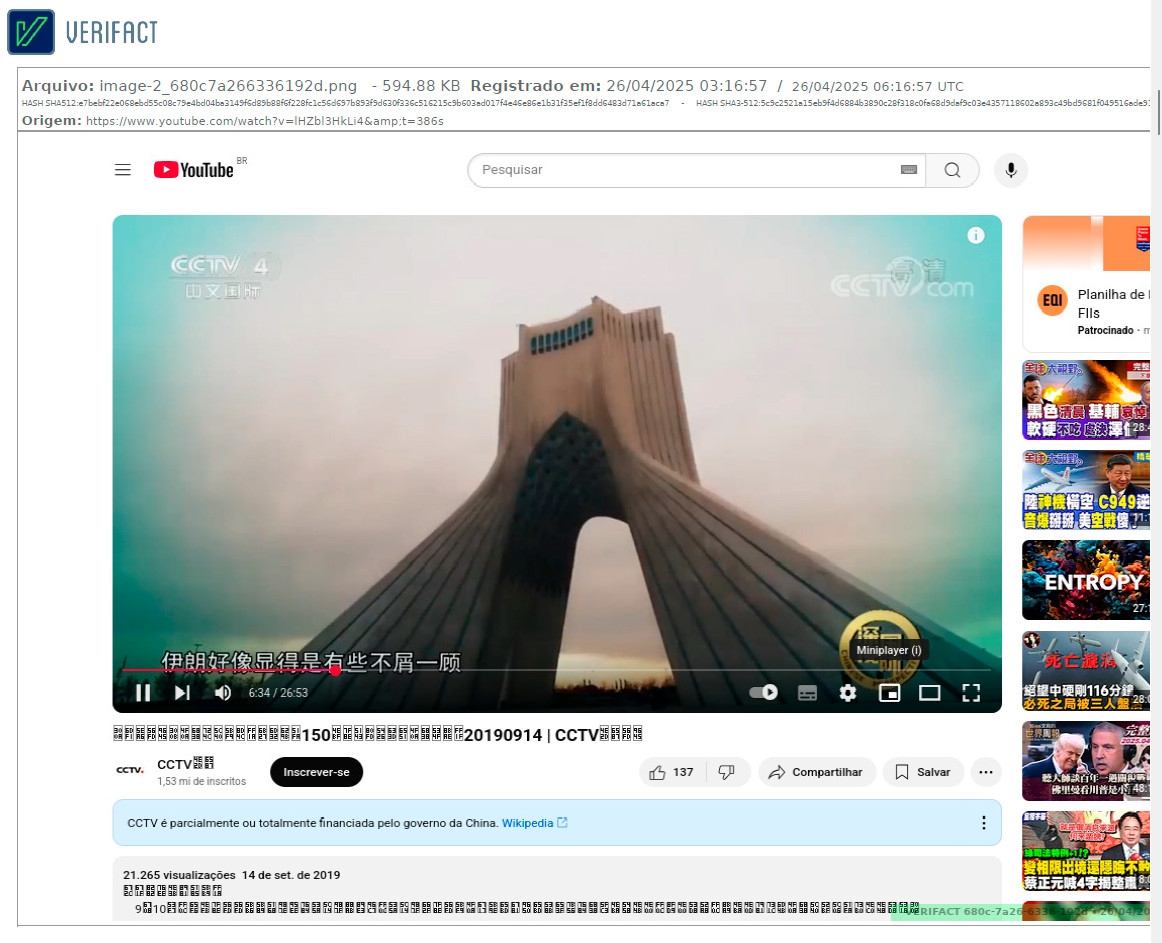The image size is (1162, 943).
Task: Open more actions ellipsis next to Salvar
Action: click(986, 772)
